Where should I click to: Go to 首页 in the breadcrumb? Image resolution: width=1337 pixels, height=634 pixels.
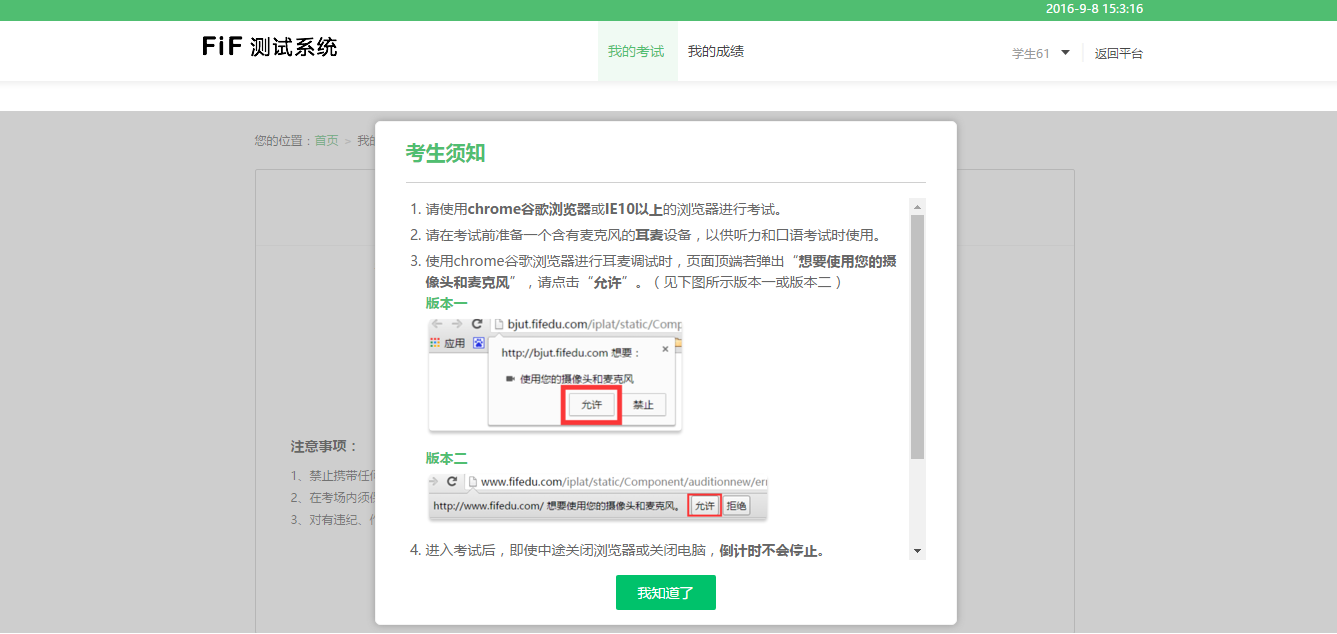click(326, 141)
